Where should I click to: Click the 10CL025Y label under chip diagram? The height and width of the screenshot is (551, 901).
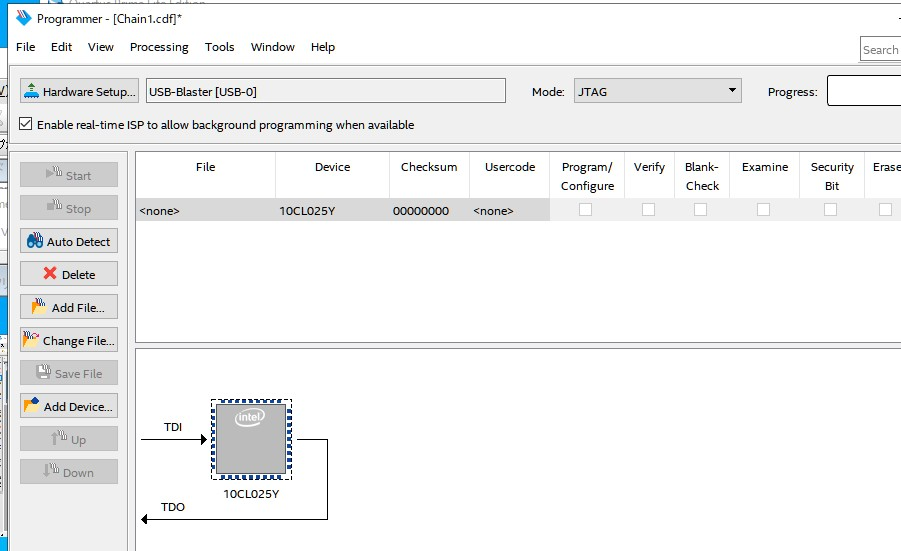(x=251, y=494)
